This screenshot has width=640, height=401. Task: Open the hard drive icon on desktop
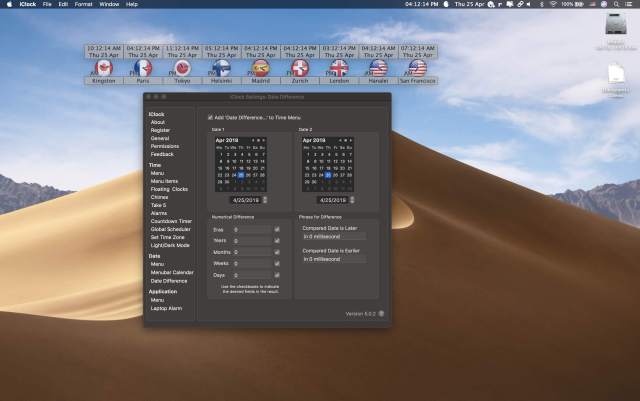[615, 24]
